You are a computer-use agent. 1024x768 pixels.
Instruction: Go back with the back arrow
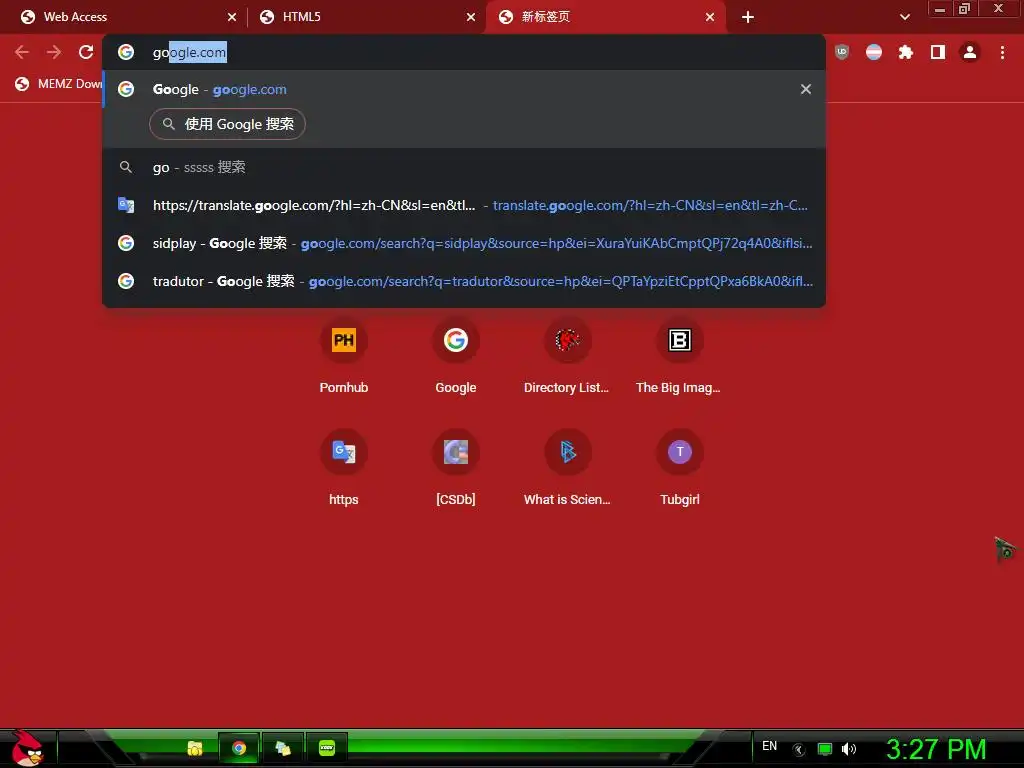pyautogui.click(x=22, y=52)
